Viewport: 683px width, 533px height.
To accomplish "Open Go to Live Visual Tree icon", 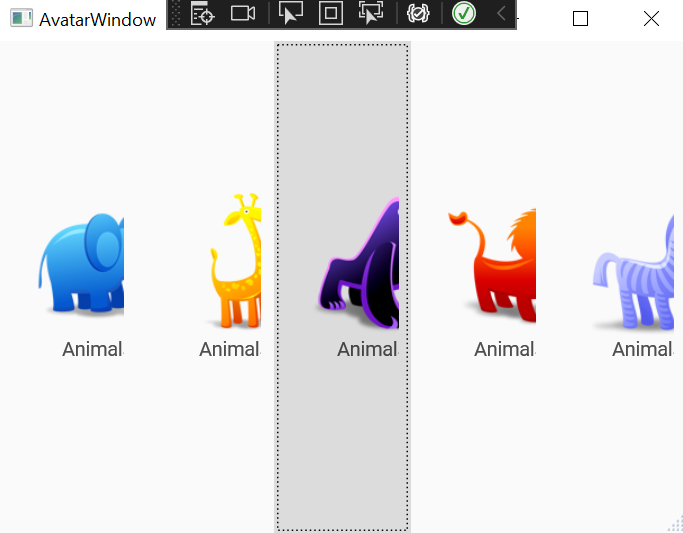I will click(x=202, y=13).
